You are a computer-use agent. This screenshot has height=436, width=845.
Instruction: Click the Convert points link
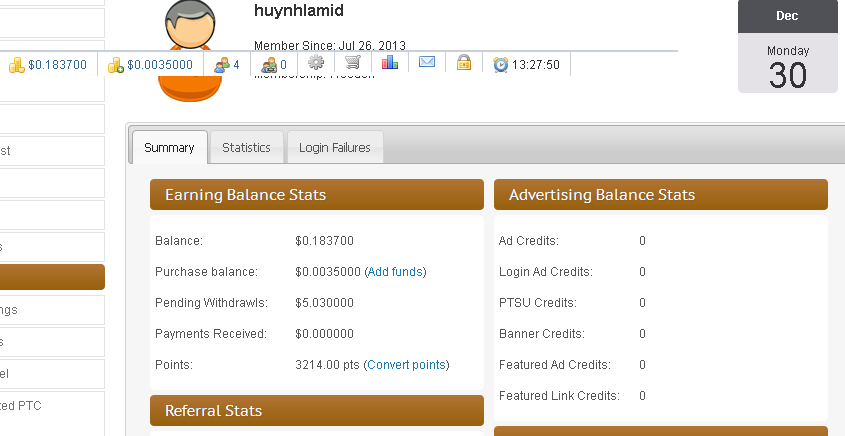(406, 365)
